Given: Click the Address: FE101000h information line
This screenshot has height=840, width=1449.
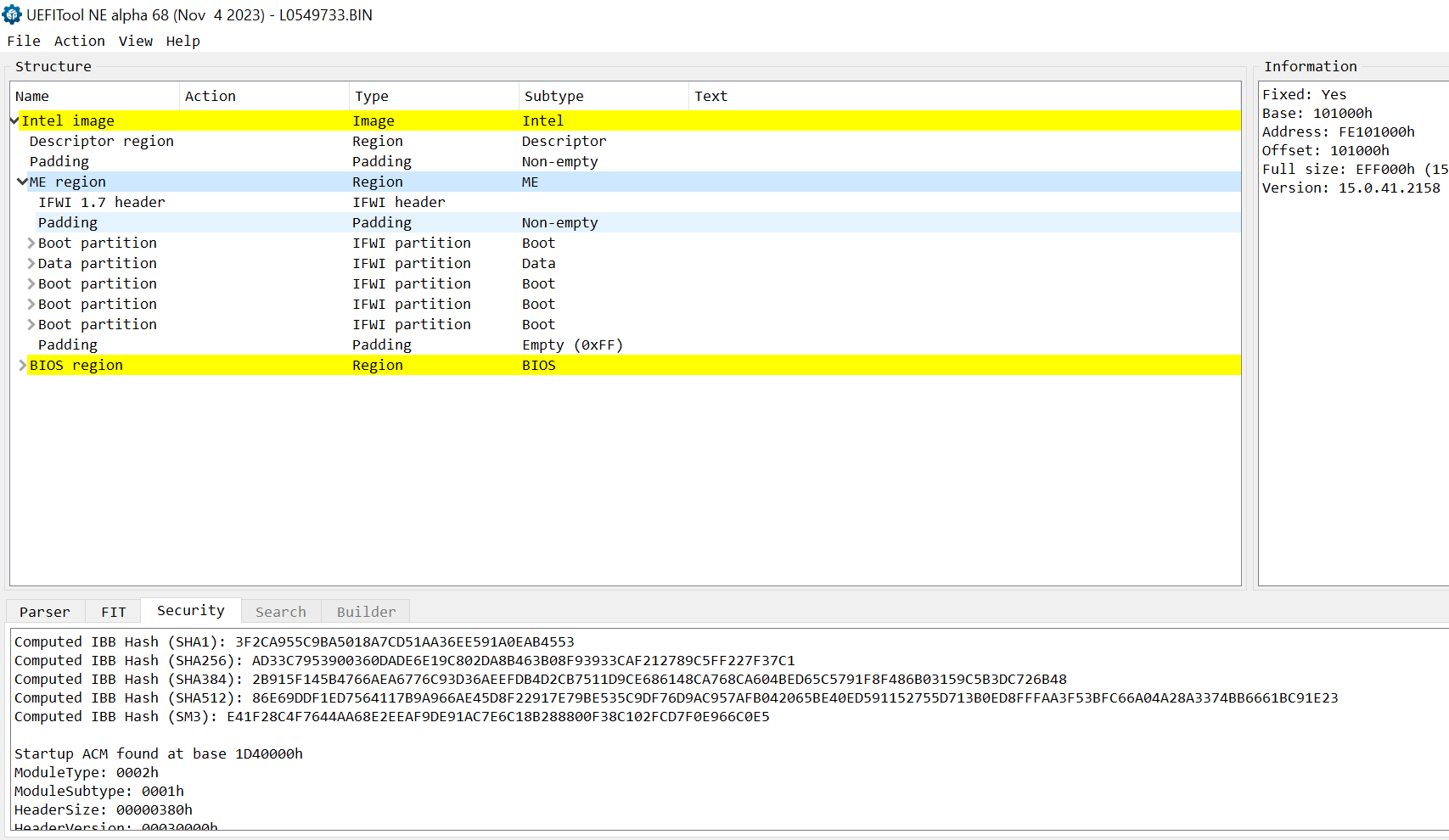Looking at the screenshot, I should 1339,132.
